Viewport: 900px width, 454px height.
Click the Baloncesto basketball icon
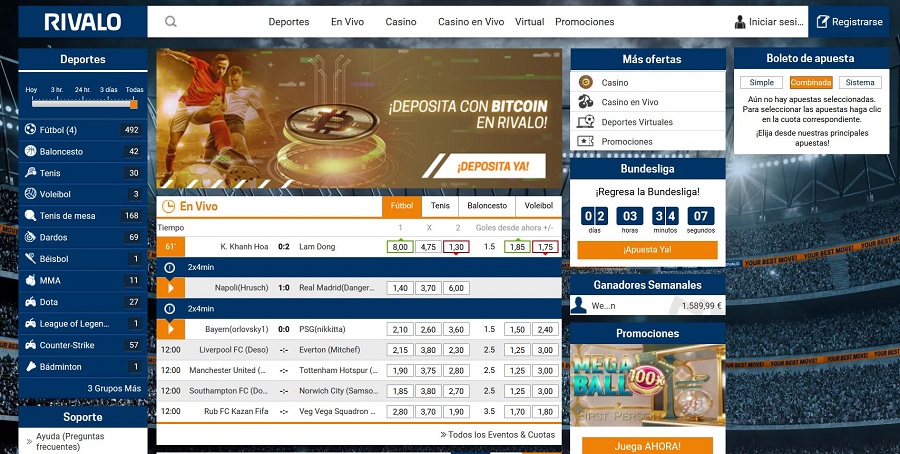(30, 151)
